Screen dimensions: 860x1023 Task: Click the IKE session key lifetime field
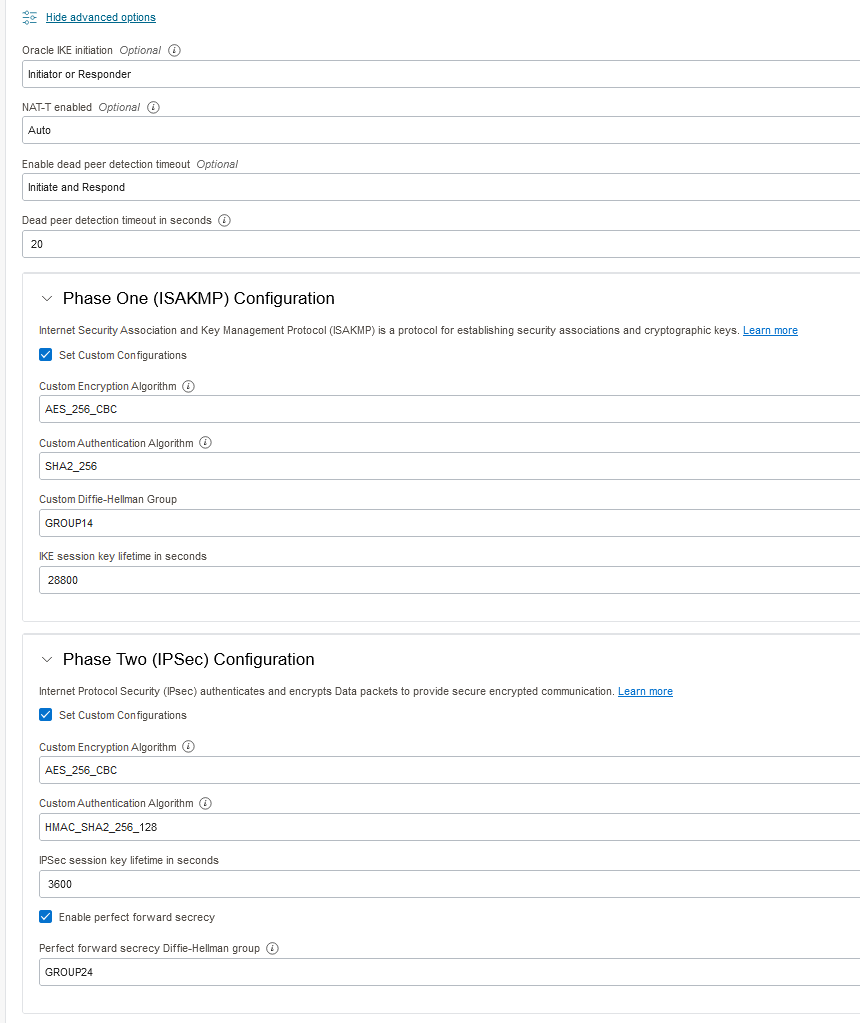pos(450,580)
